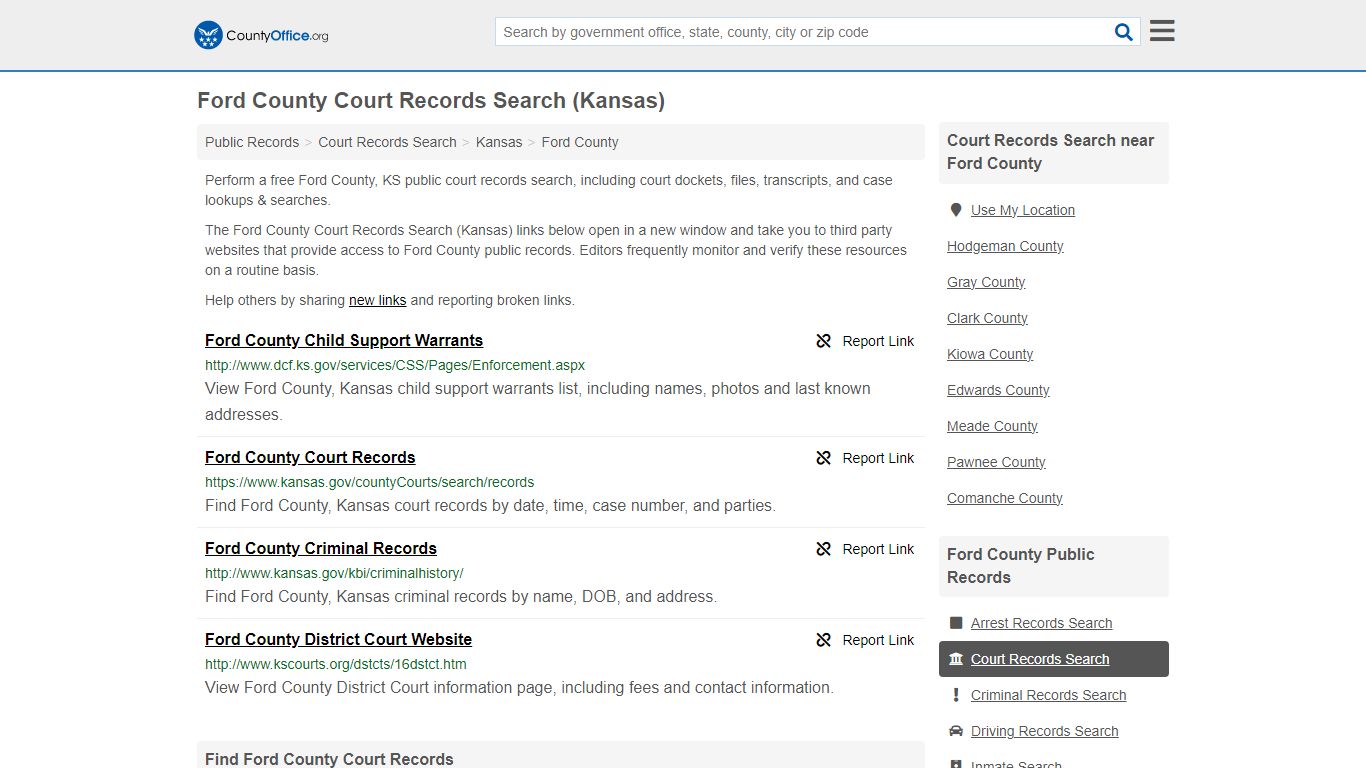Report Link for Criminal Records
Viewport: 1366px width, 768px height.
click(x=878, y=549)
